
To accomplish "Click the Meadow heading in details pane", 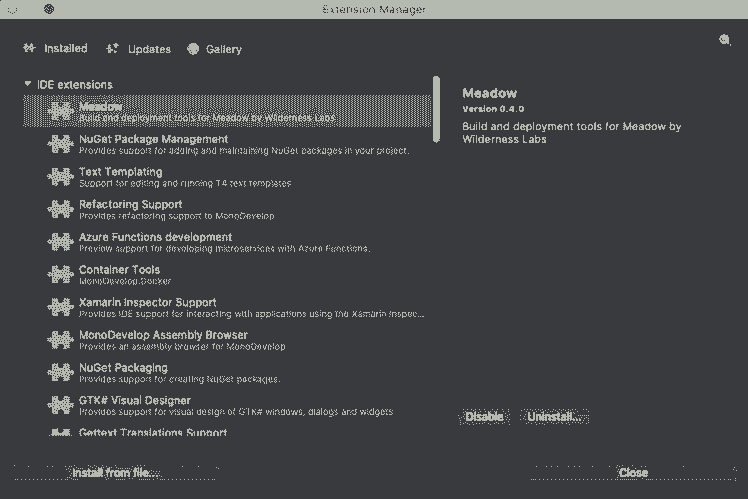I will pos(489,93).
